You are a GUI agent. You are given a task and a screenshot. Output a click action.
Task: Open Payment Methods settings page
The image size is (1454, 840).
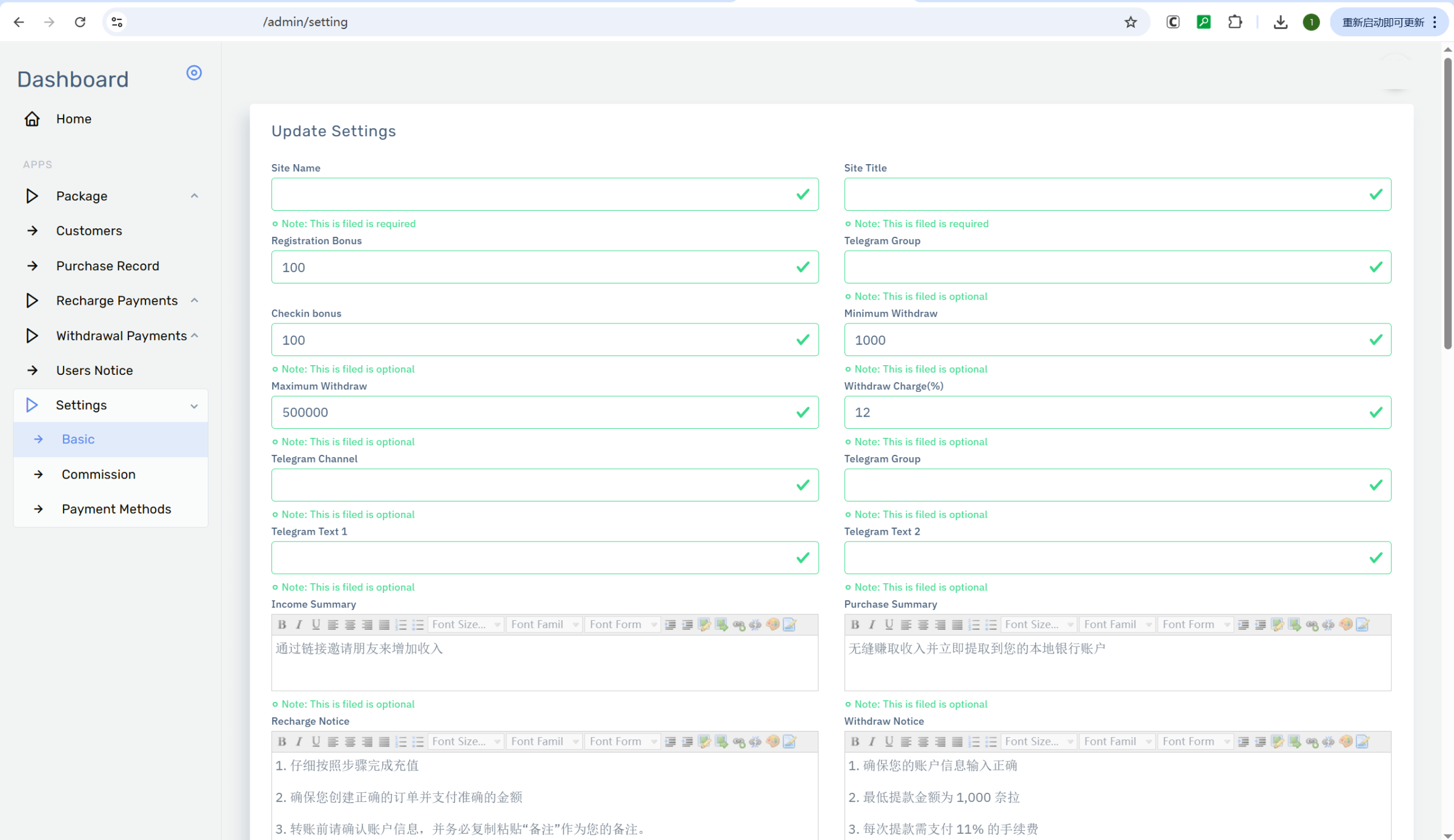point(116,509)
